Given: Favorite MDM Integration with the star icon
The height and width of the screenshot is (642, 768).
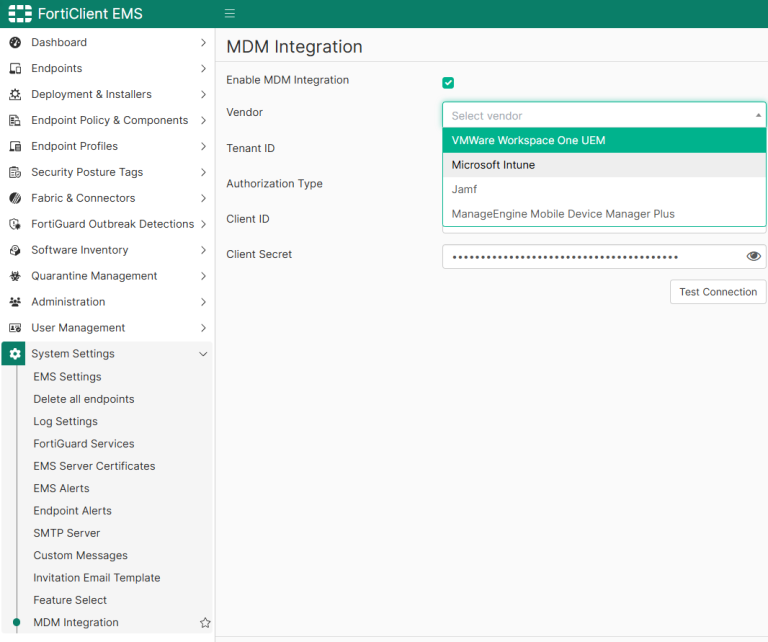Looking at the screenshot, I should click(205, 622).
